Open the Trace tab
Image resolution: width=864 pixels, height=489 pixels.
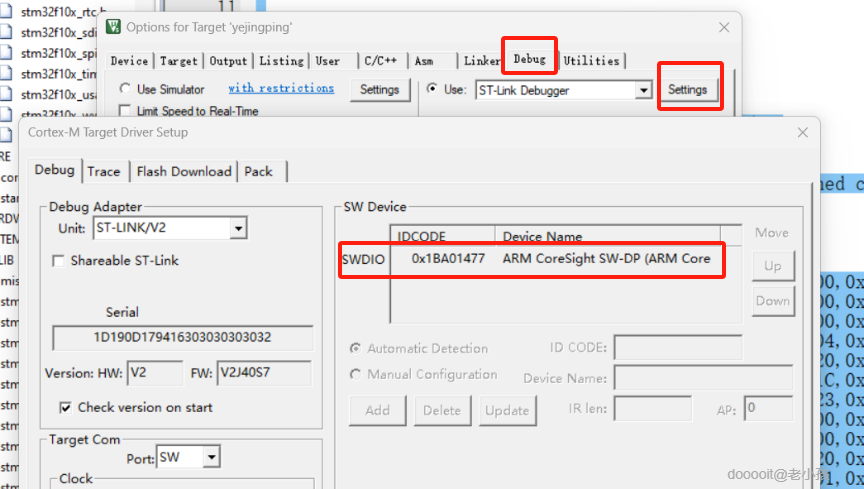click(104, 171)
